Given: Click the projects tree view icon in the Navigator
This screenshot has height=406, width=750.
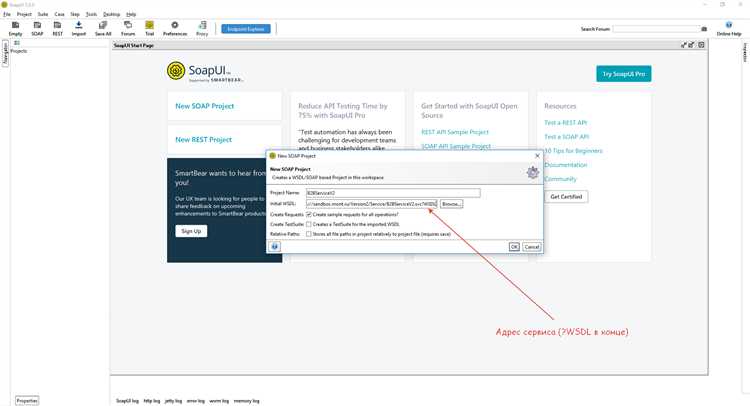Looking at the screenshot, I should (x=17, y=43).
